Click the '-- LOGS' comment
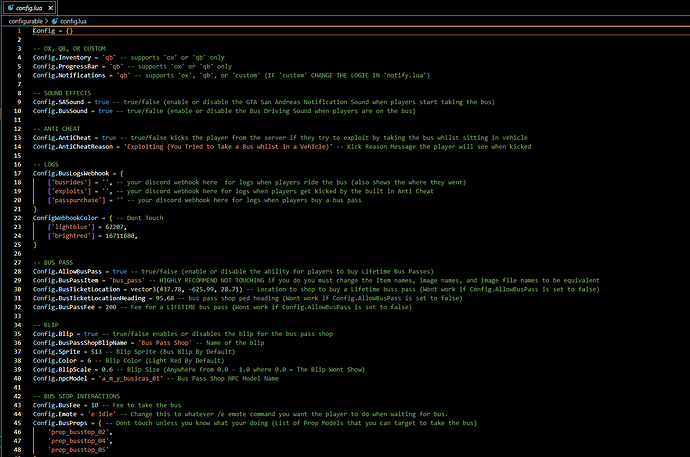Screen dimensions: 690x457 [46, 165]
